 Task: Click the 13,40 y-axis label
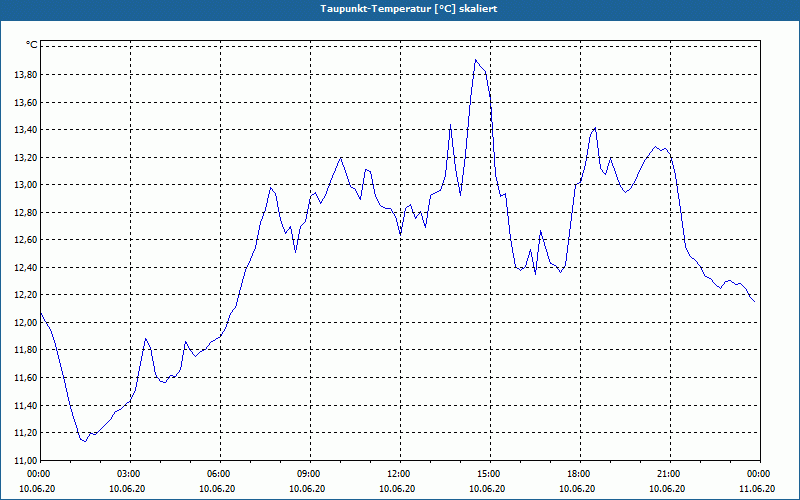click(27, 130)
